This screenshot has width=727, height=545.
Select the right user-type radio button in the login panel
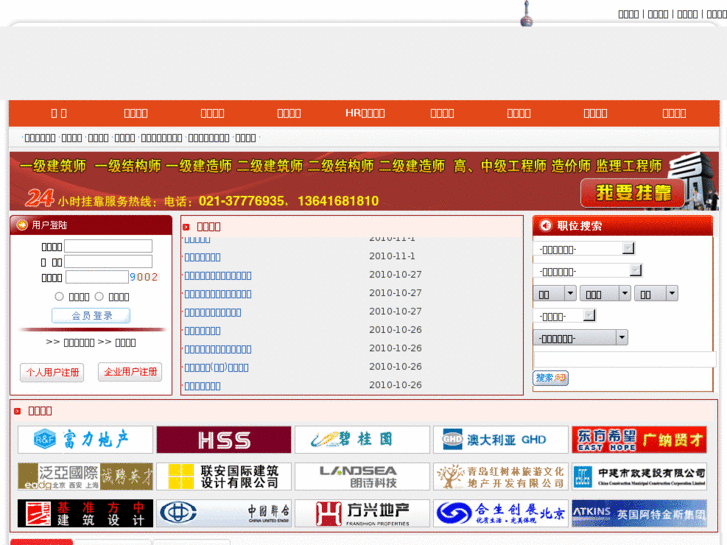pos(99,296)
